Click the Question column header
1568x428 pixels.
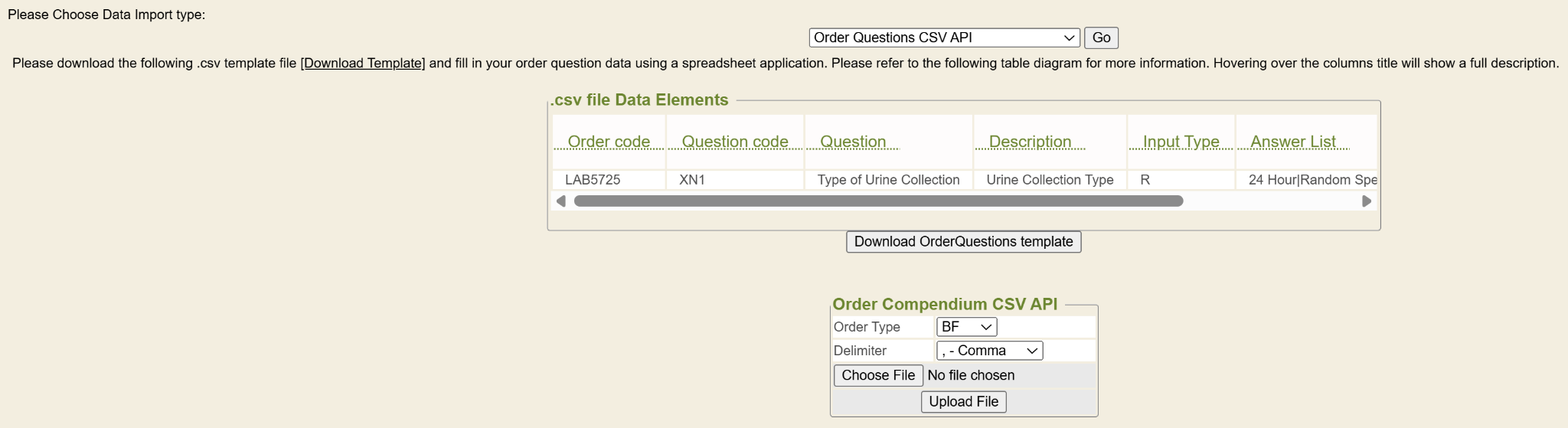pyautogui.click(x=853, y=142)
